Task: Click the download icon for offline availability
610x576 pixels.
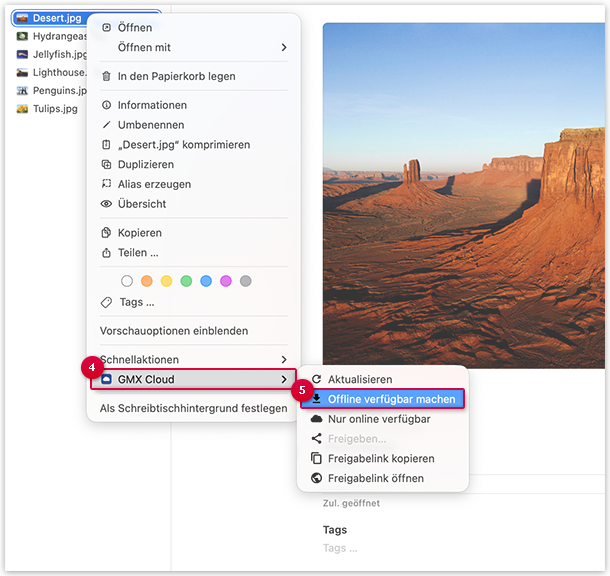Action: click(x=317, y=399)
